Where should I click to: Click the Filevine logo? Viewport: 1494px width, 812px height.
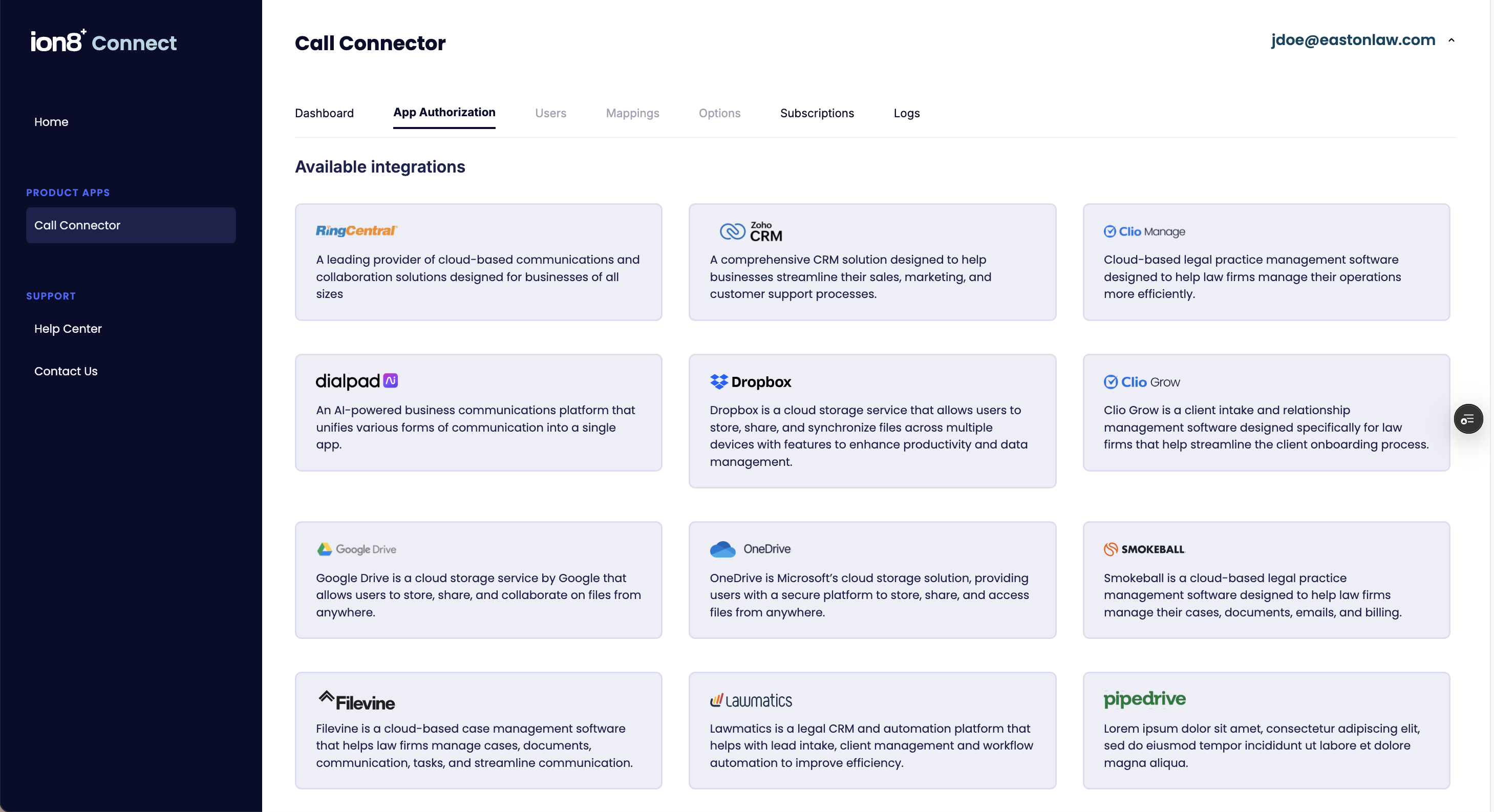[356, 701]
